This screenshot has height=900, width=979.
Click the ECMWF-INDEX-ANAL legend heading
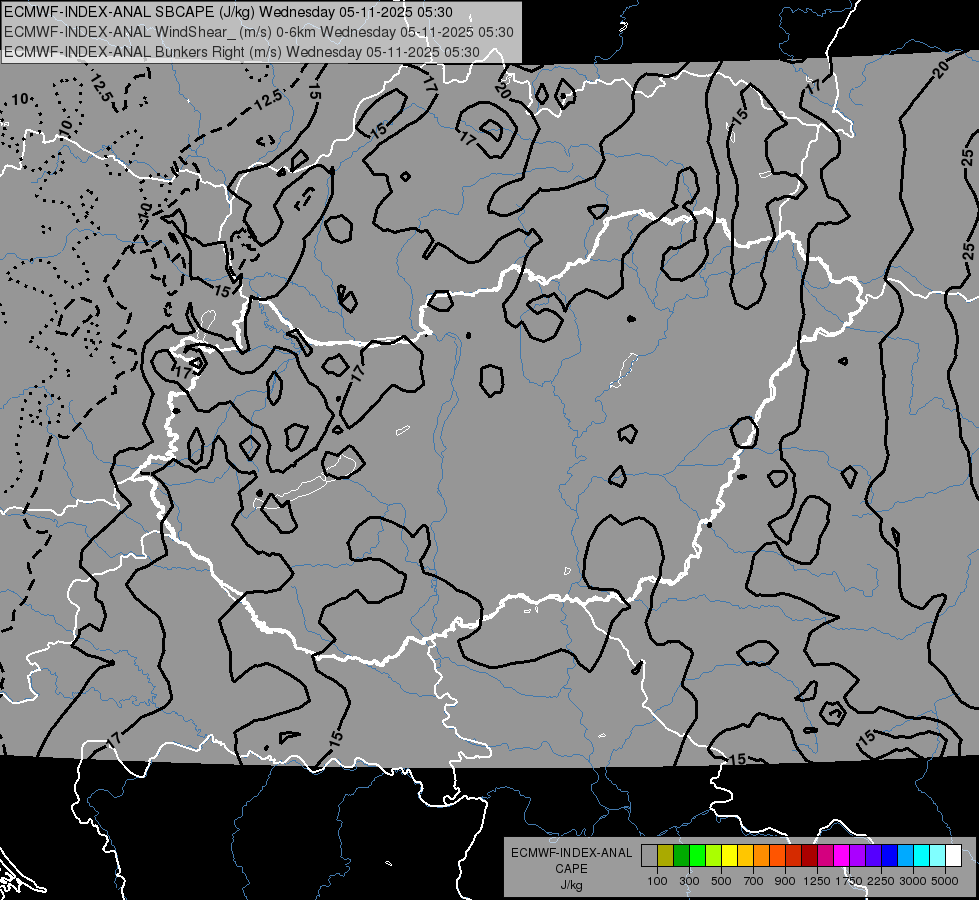pos(571,853)
